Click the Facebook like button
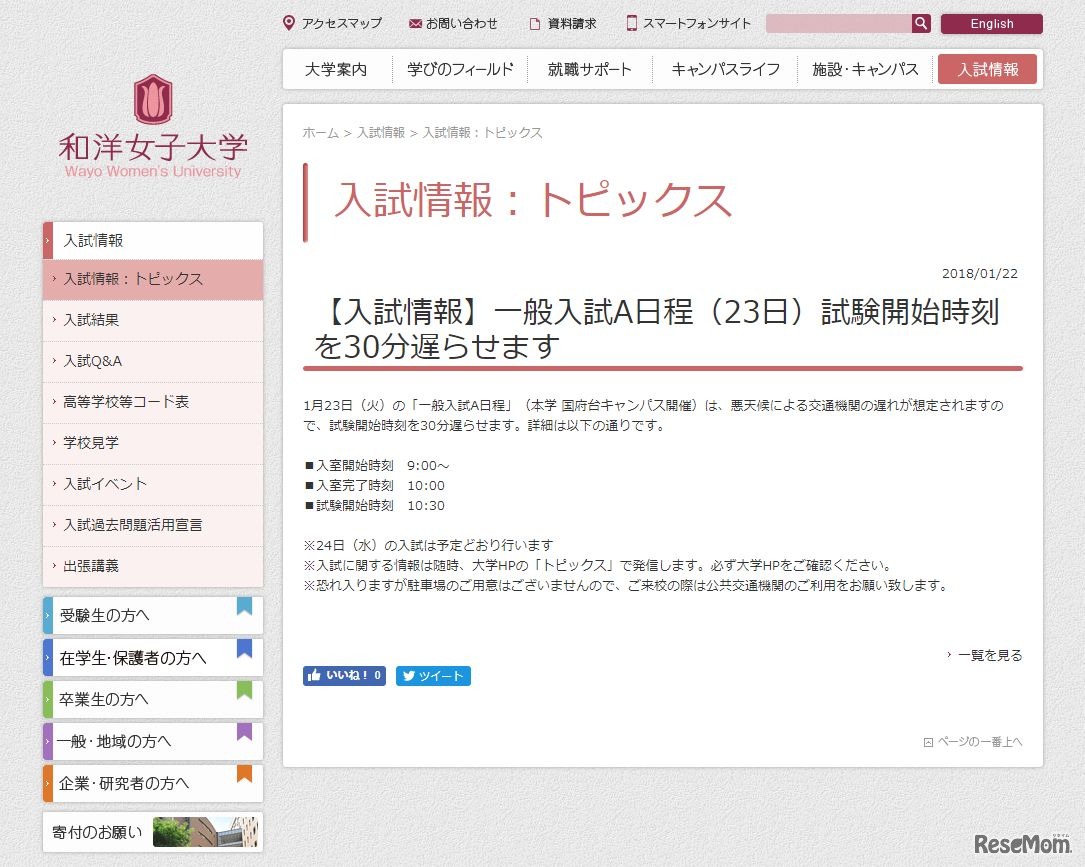 (344, 676)
